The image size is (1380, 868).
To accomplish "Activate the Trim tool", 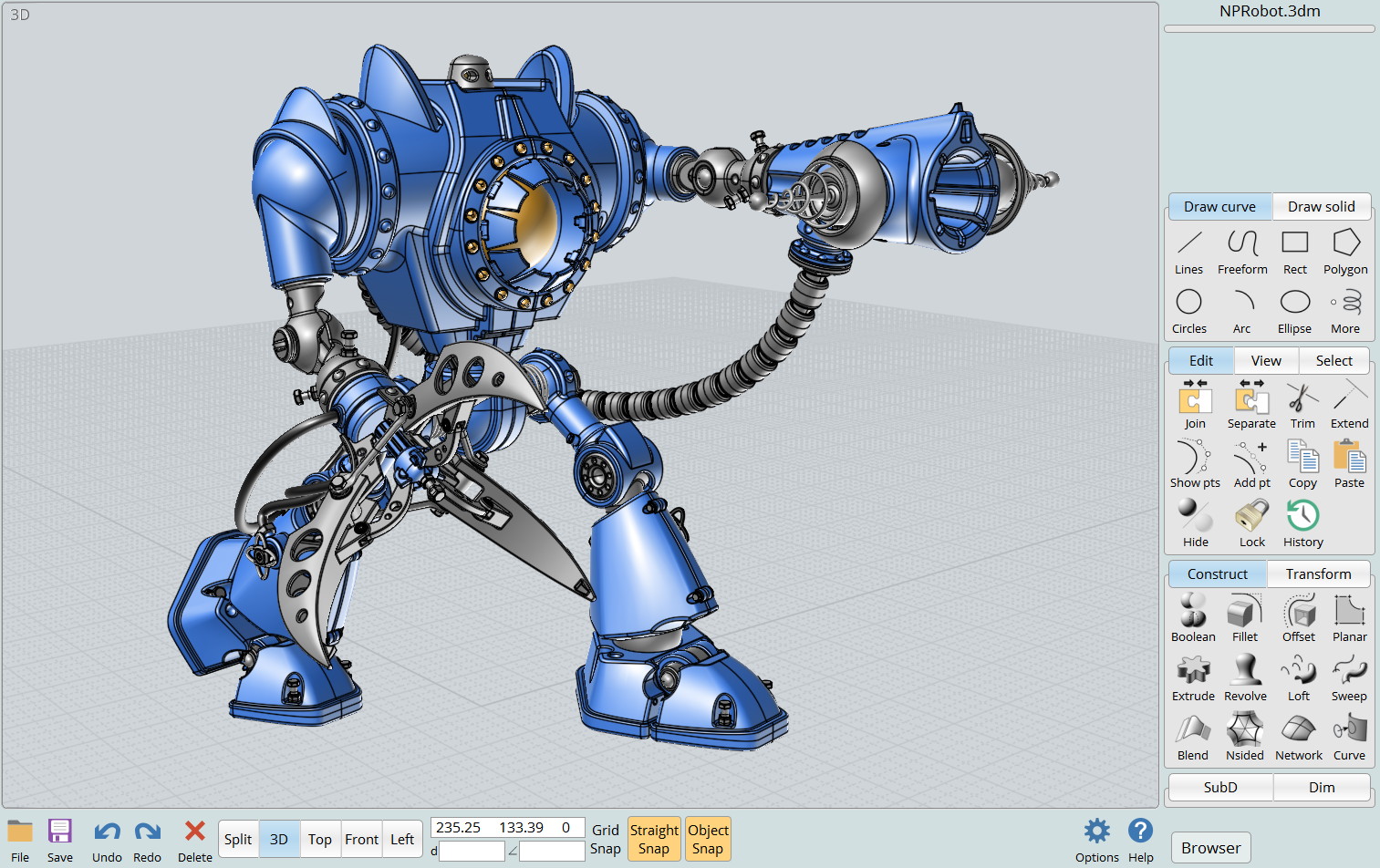I will click(1302, 404).
